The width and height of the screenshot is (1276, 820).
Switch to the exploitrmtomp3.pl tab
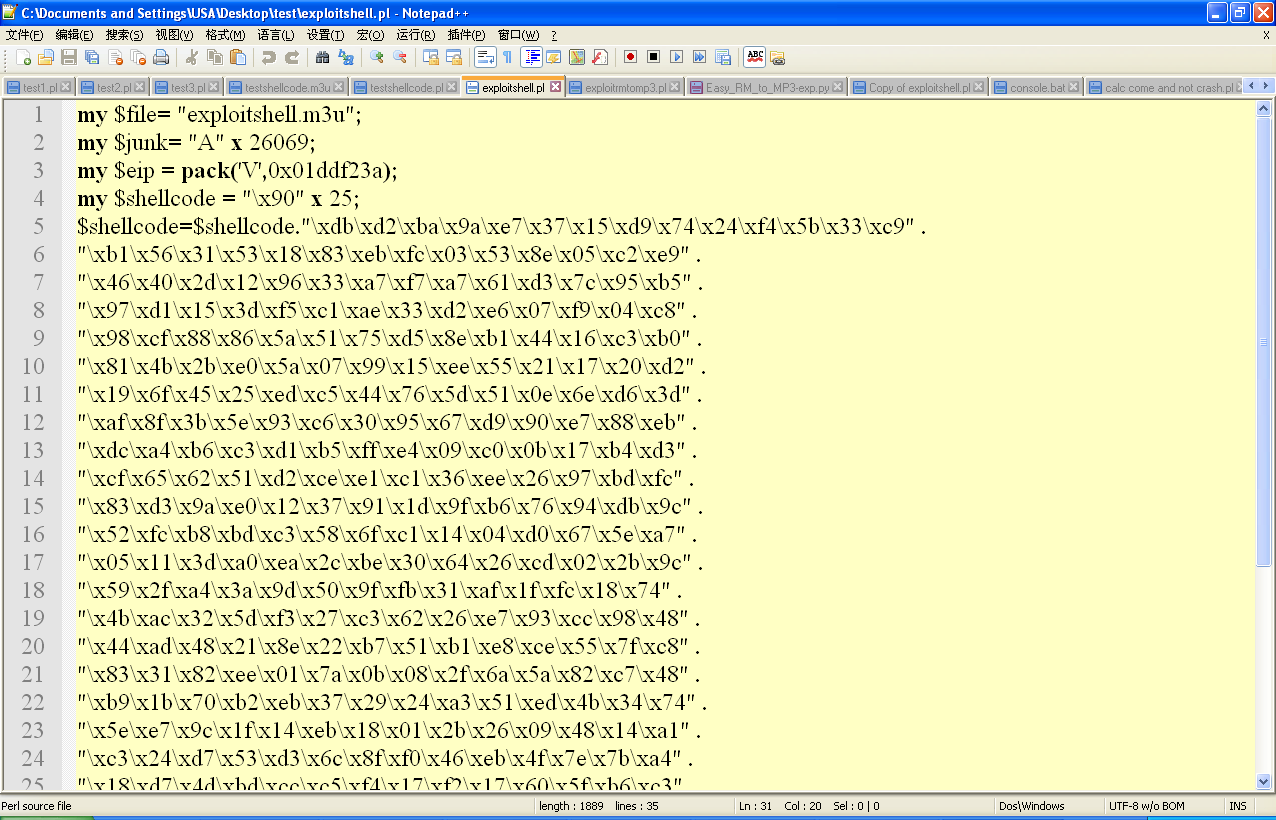[626, 88]
